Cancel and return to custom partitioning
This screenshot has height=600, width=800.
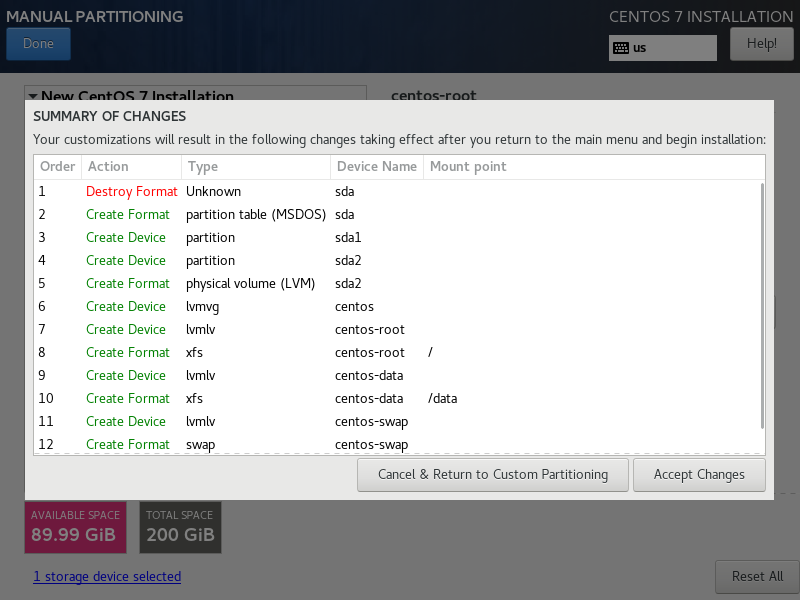click(492, 474)
